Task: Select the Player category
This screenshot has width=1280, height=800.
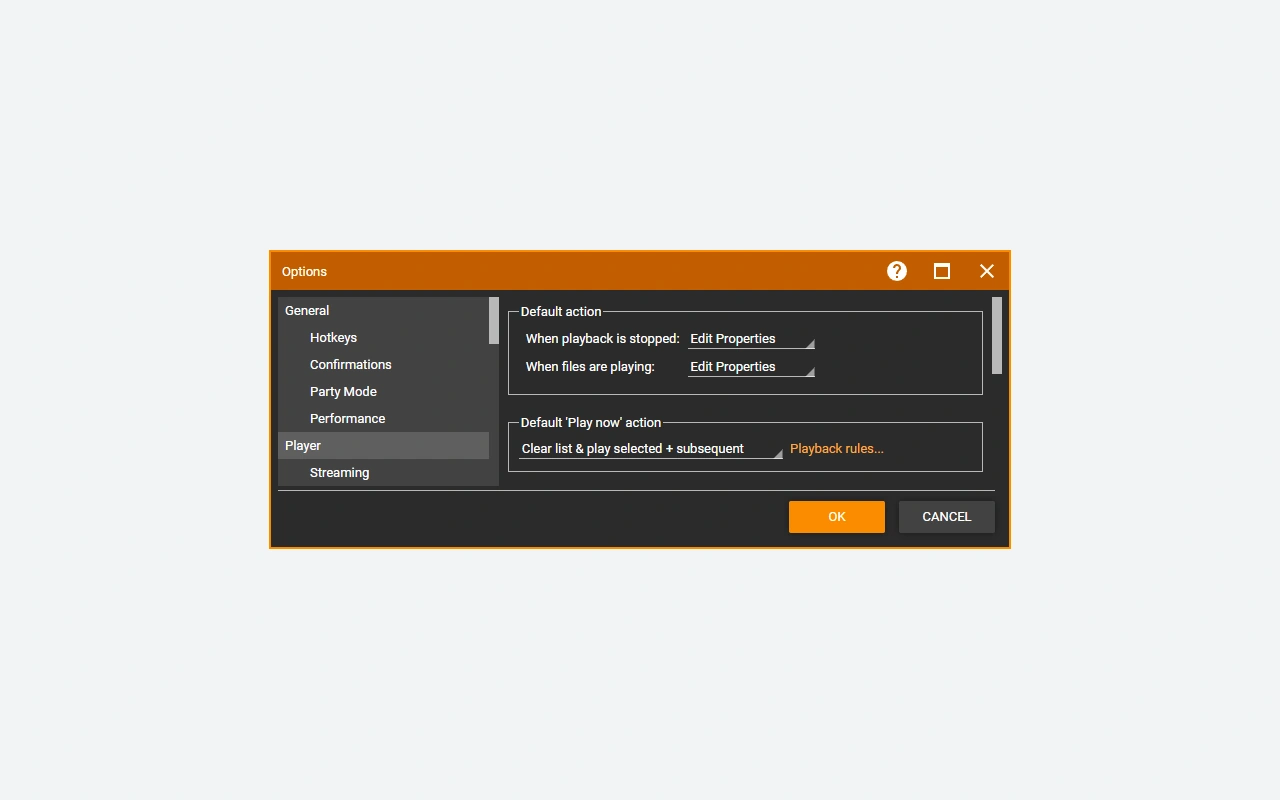Action: [x=383, y=446]
